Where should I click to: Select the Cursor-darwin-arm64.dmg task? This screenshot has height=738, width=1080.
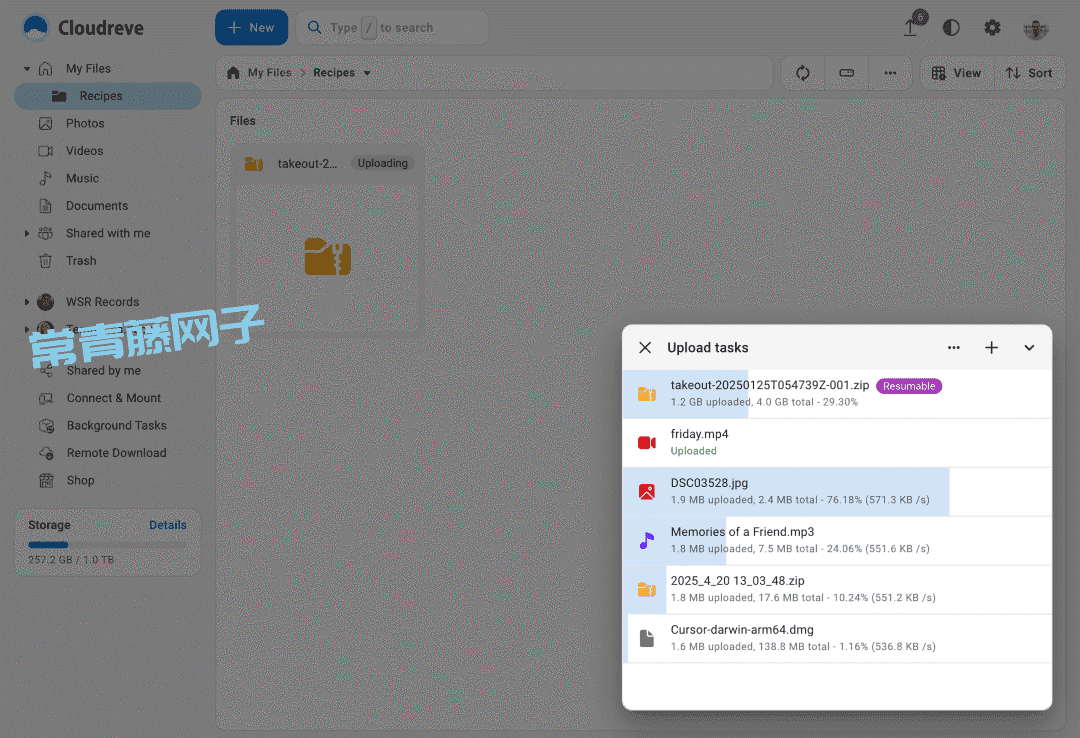[837, 639]
